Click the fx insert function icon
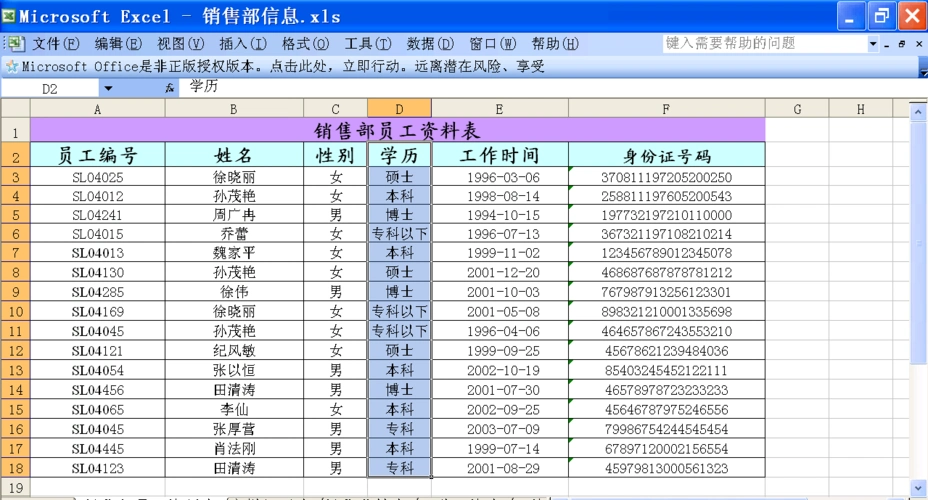 click(x=170, y=88)
